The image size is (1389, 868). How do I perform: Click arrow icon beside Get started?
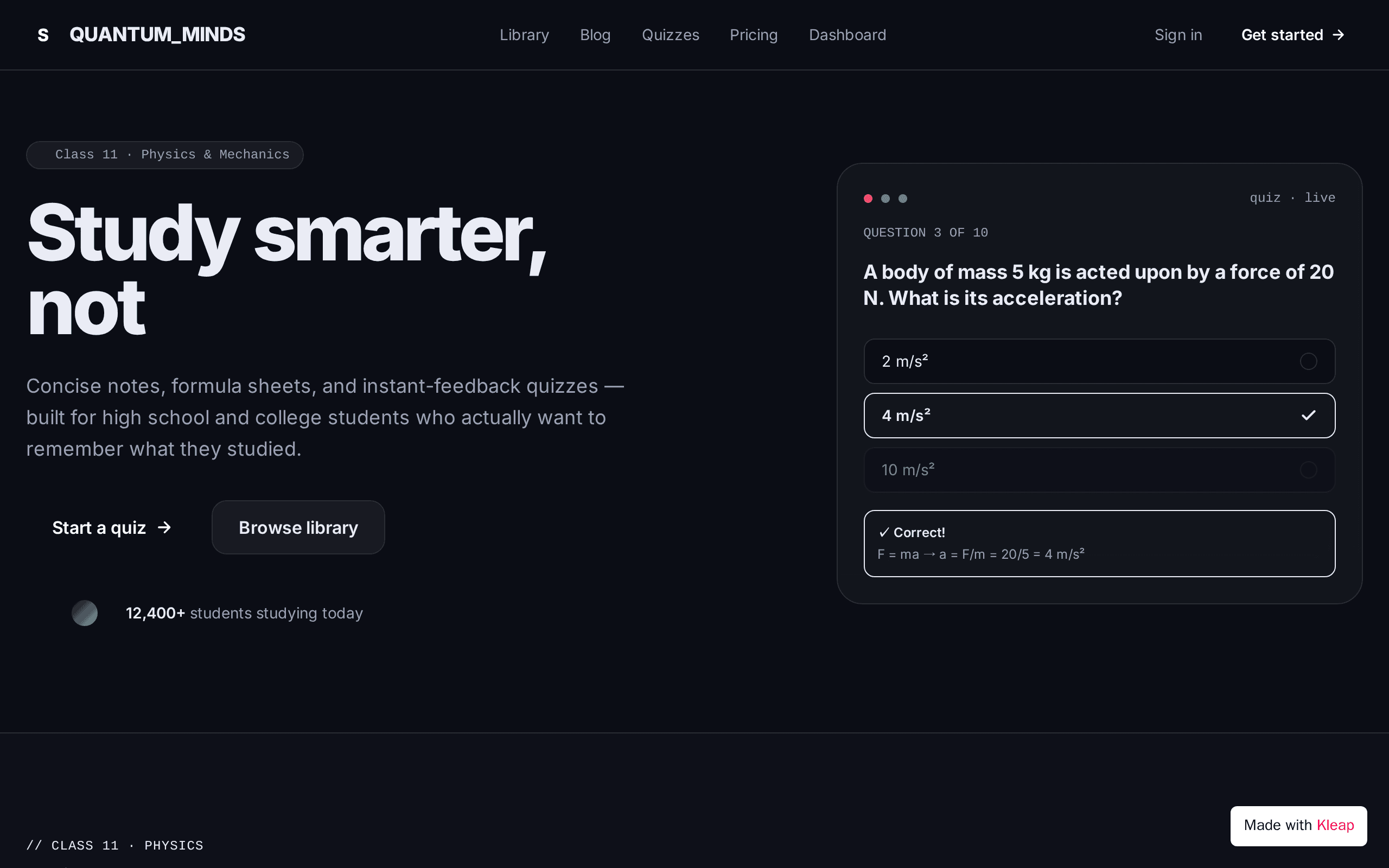1339,35
